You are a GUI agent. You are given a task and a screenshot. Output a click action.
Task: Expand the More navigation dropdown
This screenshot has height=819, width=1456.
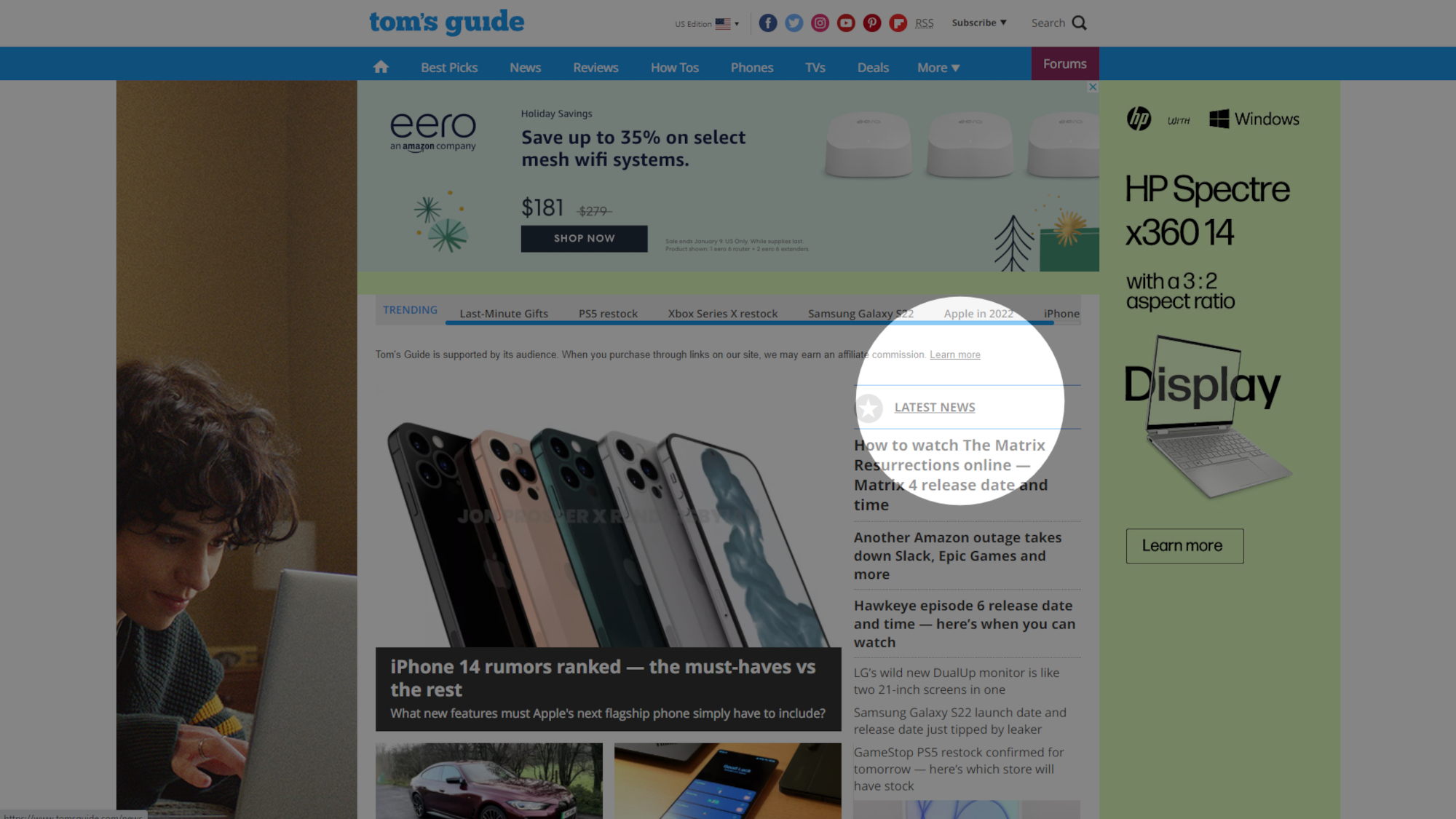[x=937, y=66]
